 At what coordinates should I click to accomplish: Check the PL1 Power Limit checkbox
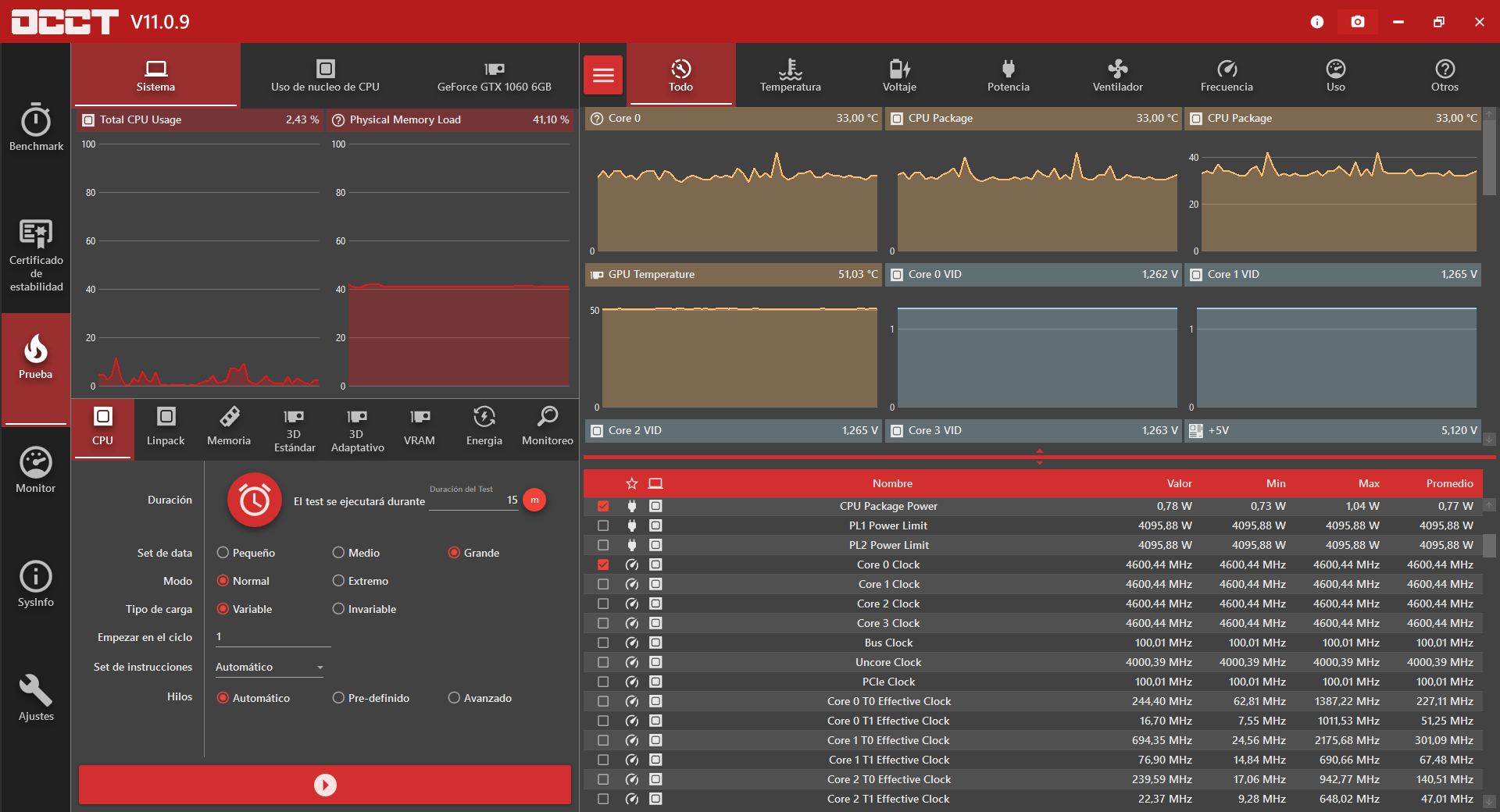pyautogui.click(x=603, y=525)
